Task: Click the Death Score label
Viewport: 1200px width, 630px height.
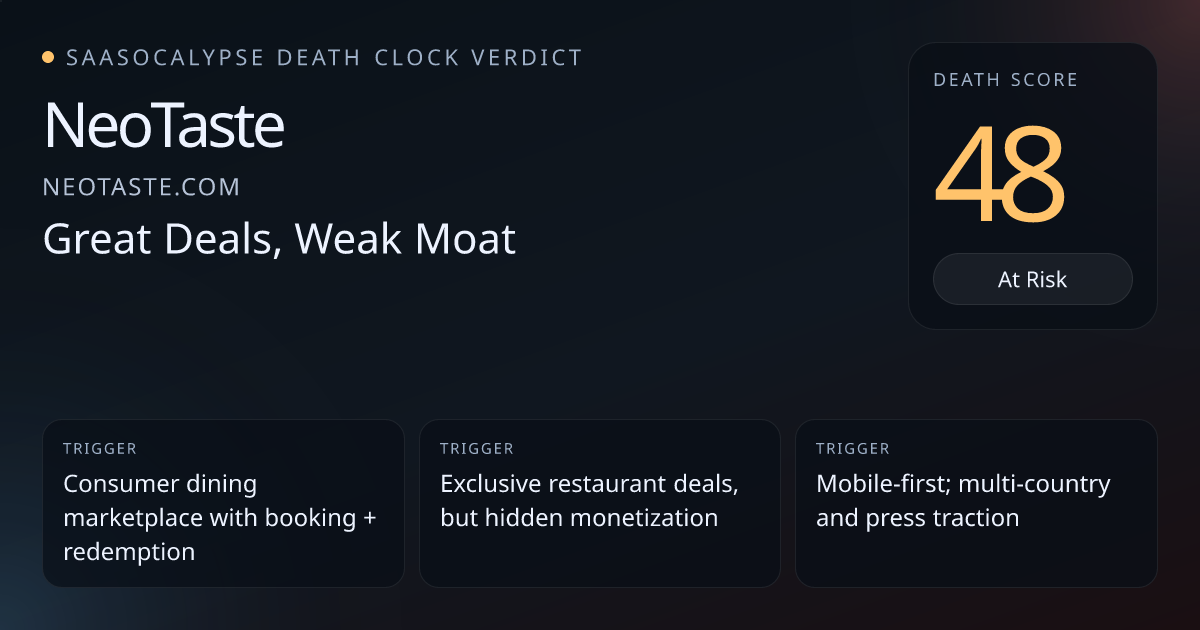Action: [1005, 80]
